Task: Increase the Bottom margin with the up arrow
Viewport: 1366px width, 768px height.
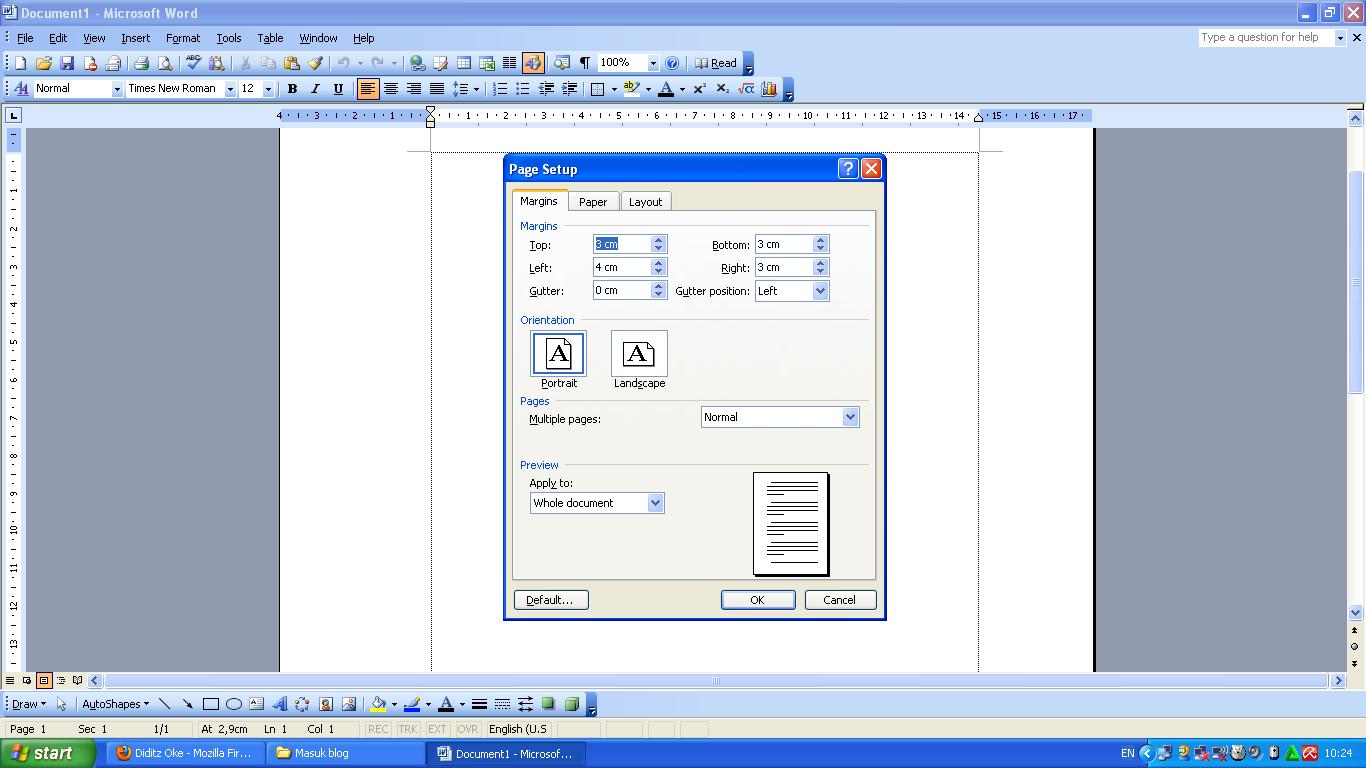Action: point(820,240)
